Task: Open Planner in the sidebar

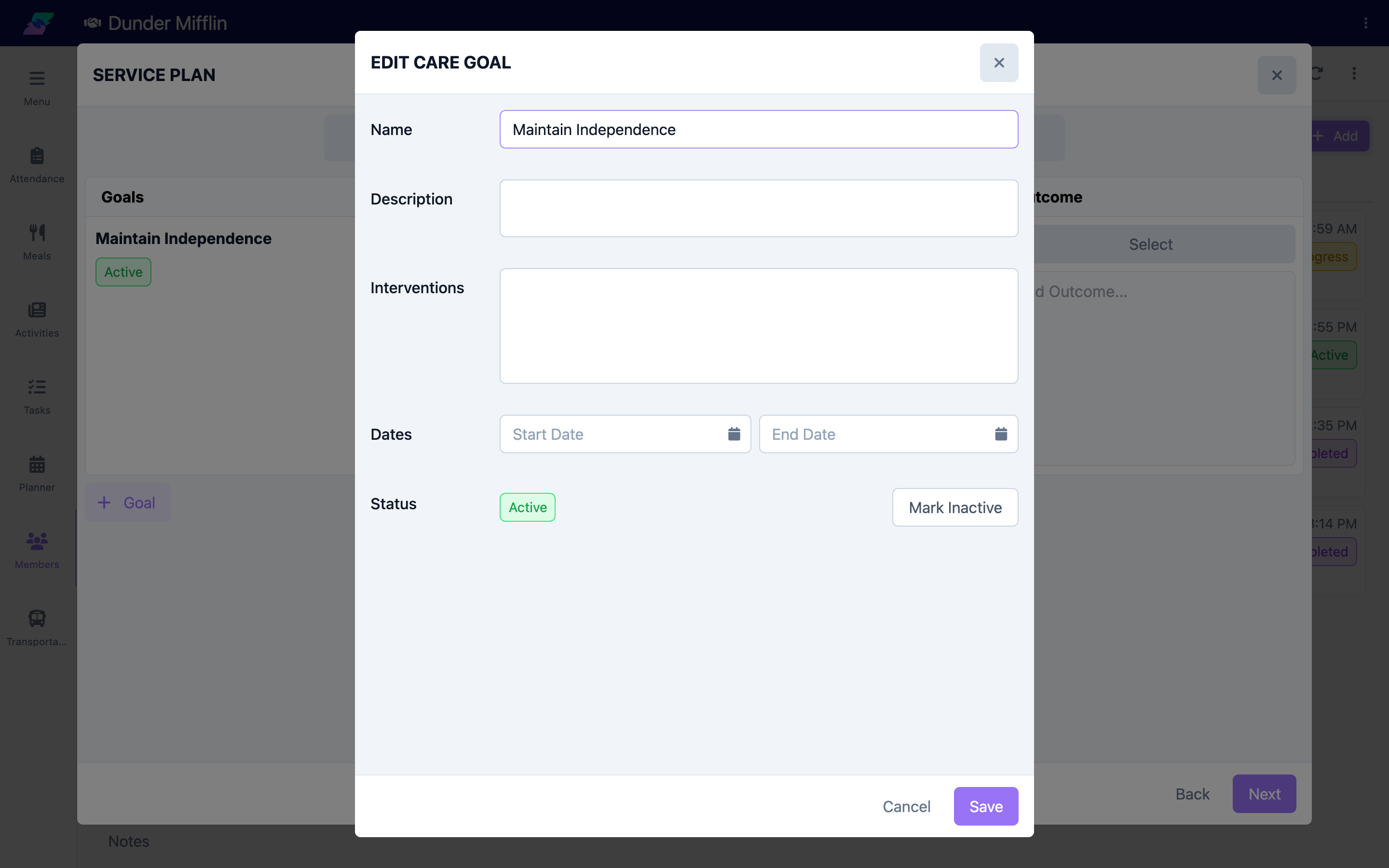Action: 37,474
